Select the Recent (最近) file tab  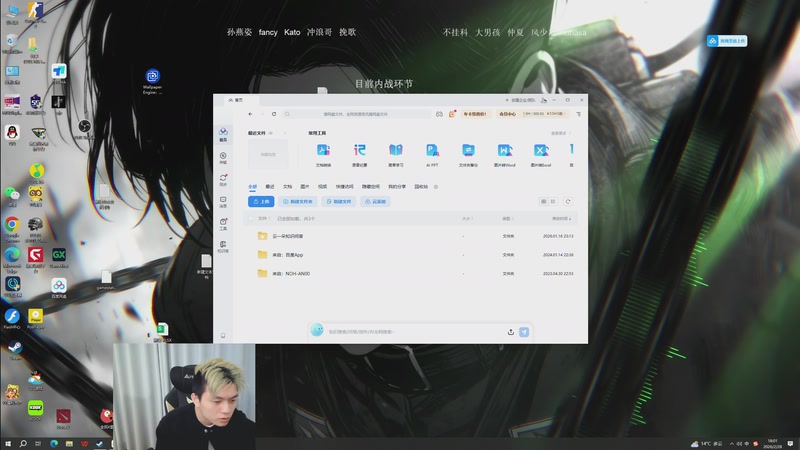pos(270,187)
